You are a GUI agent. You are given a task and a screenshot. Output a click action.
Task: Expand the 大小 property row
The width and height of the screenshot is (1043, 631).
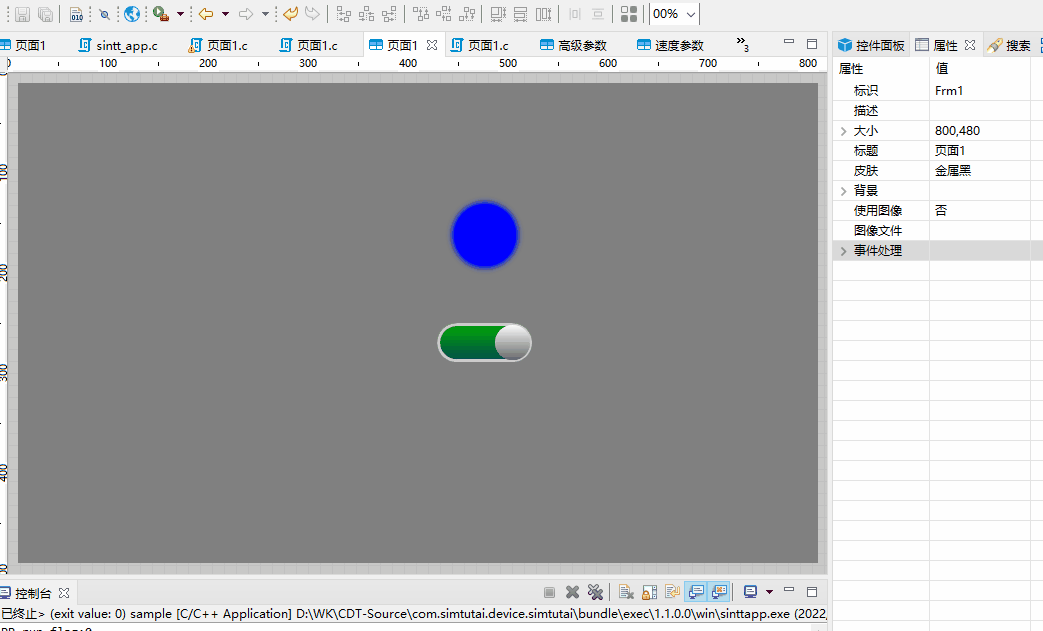pos(843,130)
